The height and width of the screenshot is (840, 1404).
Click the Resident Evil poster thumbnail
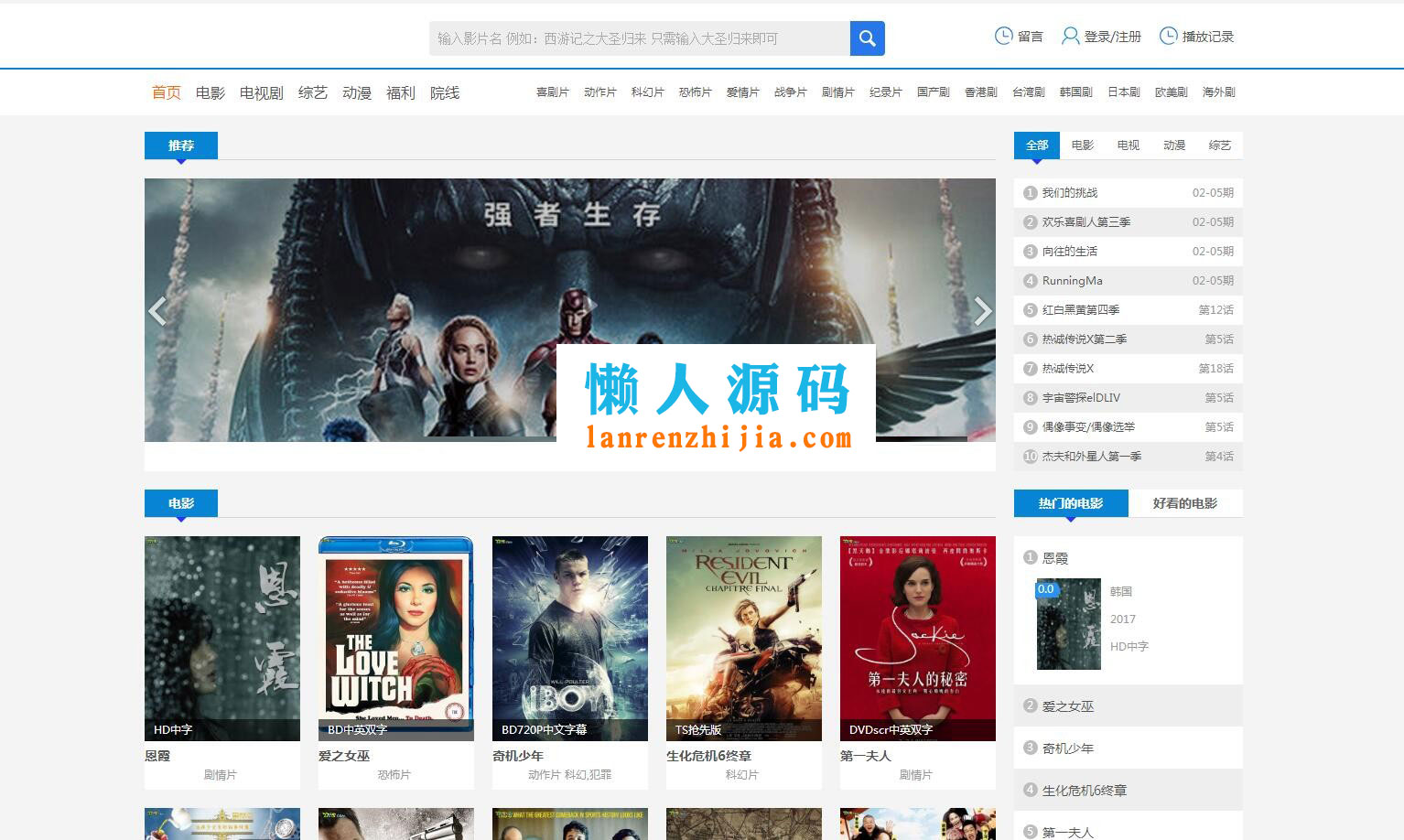tap(743, 638)
